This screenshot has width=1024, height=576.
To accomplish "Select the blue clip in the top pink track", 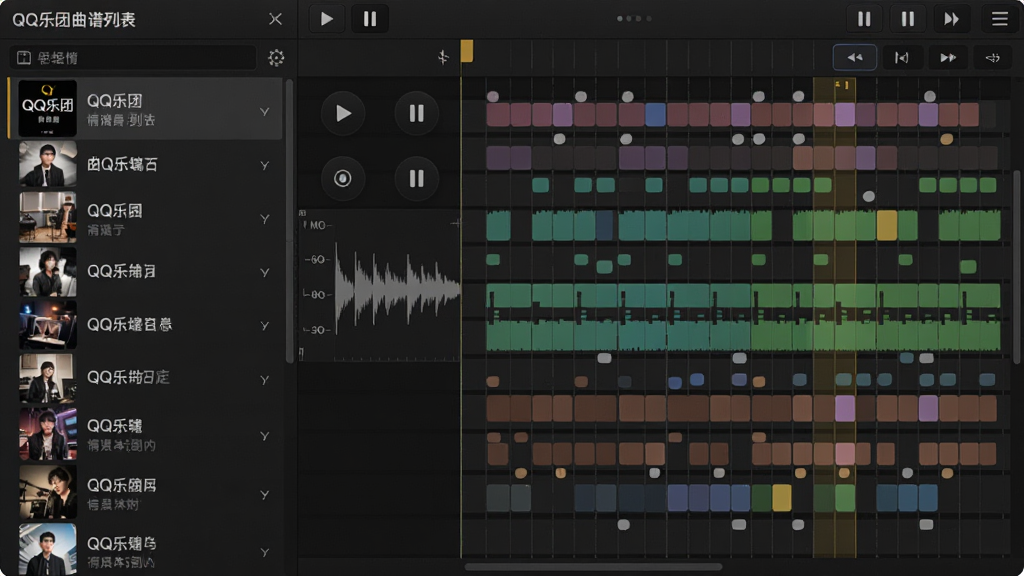I will click(655, 115).
